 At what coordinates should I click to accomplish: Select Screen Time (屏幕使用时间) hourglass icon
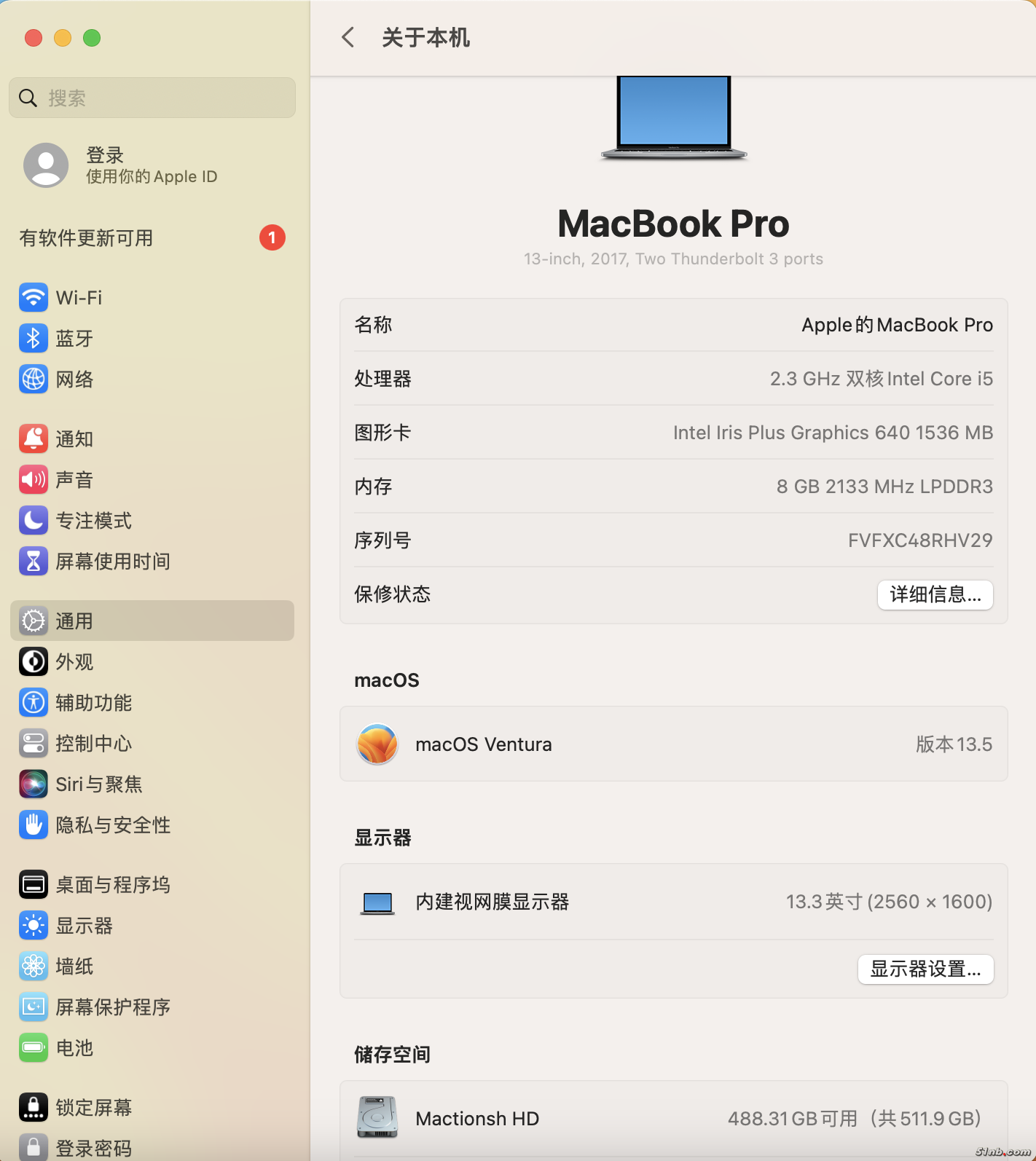click(x=34, y=562)
